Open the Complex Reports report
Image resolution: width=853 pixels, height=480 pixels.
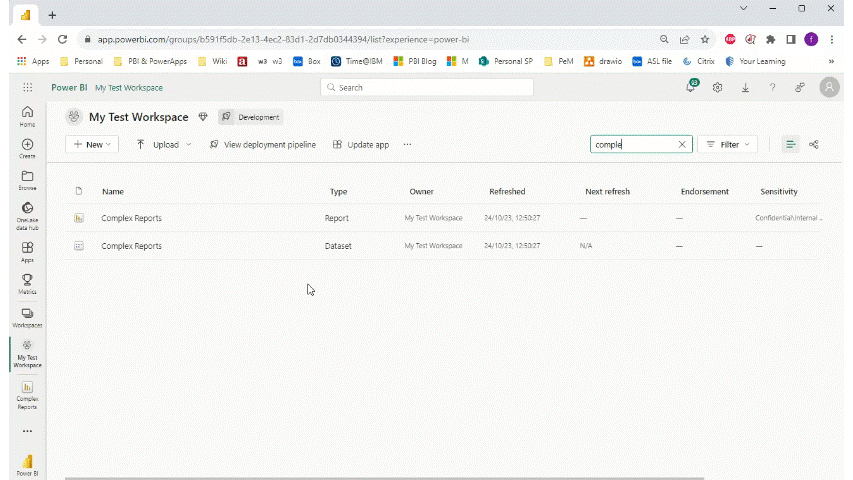(131, 218)
